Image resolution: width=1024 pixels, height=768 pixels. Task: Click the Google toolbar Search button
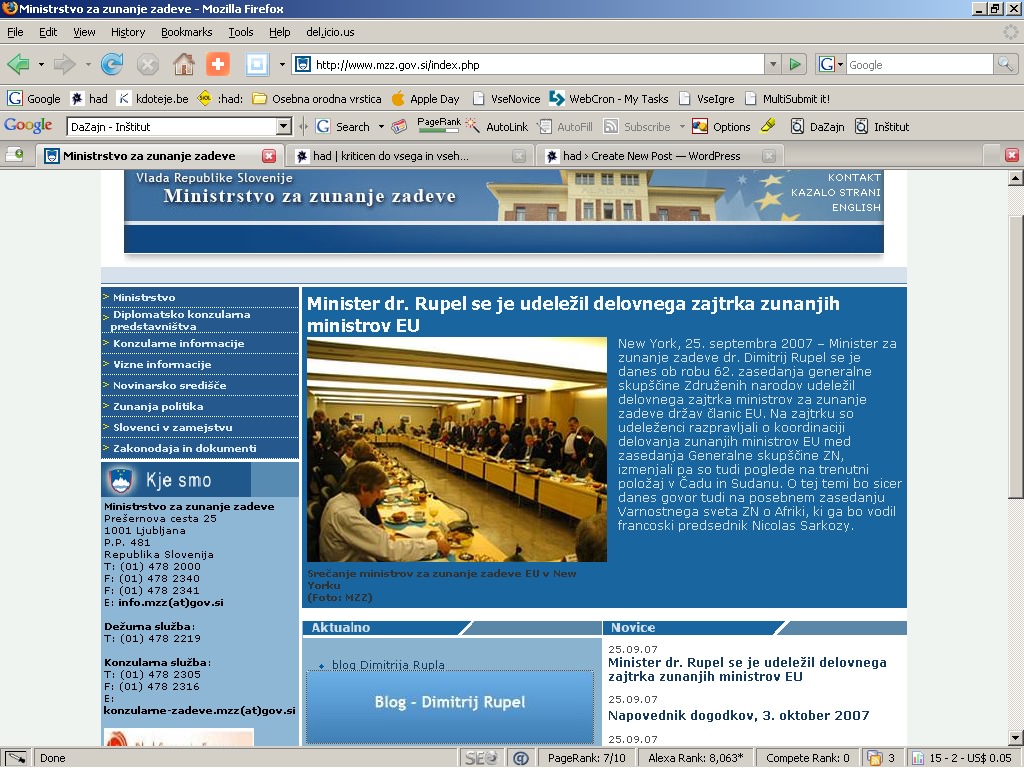point(344,127)
